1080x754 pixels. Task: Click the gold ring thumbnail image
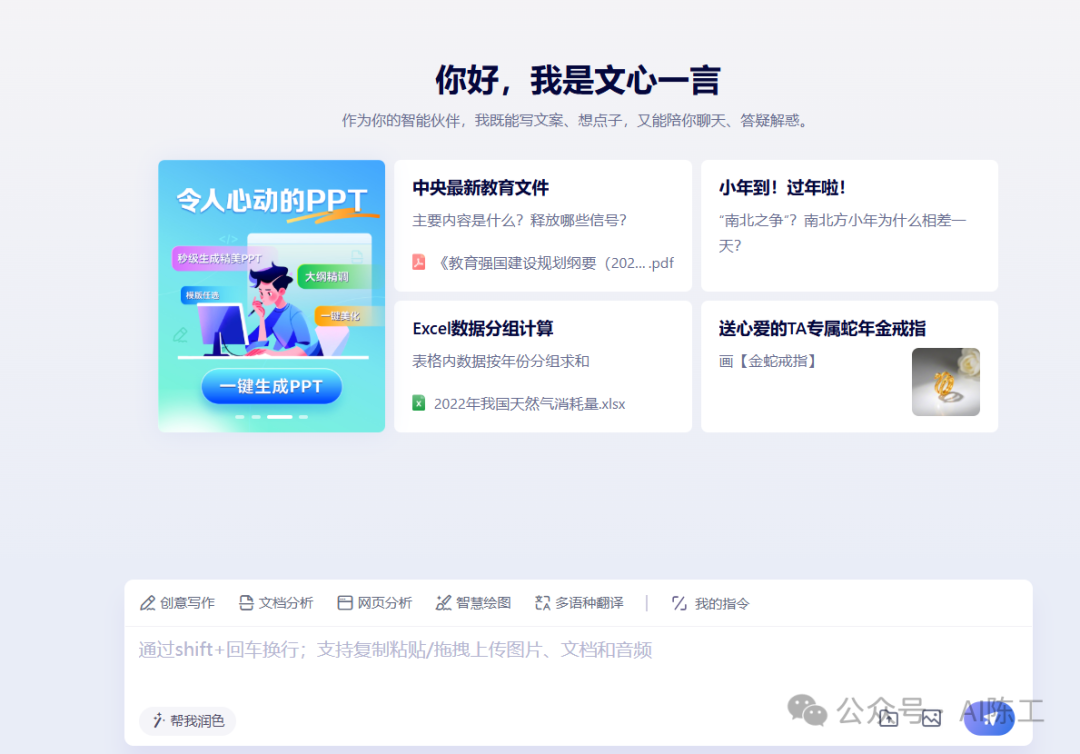pyautogui.click(x=946, y=381)
